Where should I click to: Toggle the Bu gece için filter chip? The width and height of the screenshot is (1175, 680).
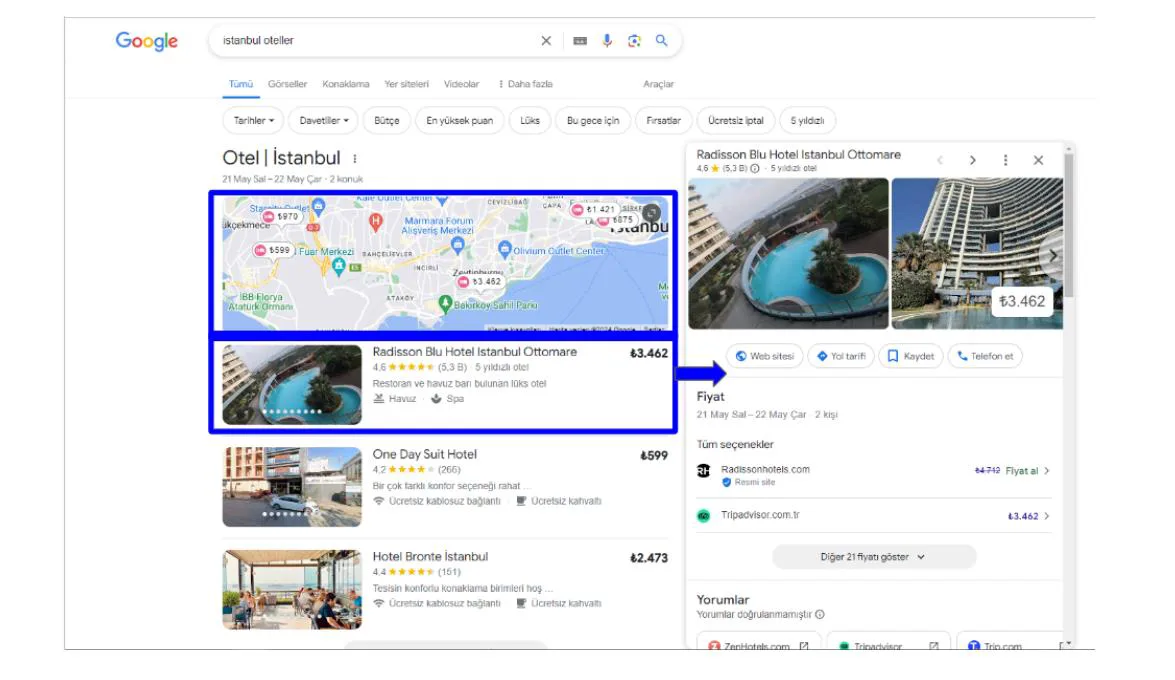[593, 121]
